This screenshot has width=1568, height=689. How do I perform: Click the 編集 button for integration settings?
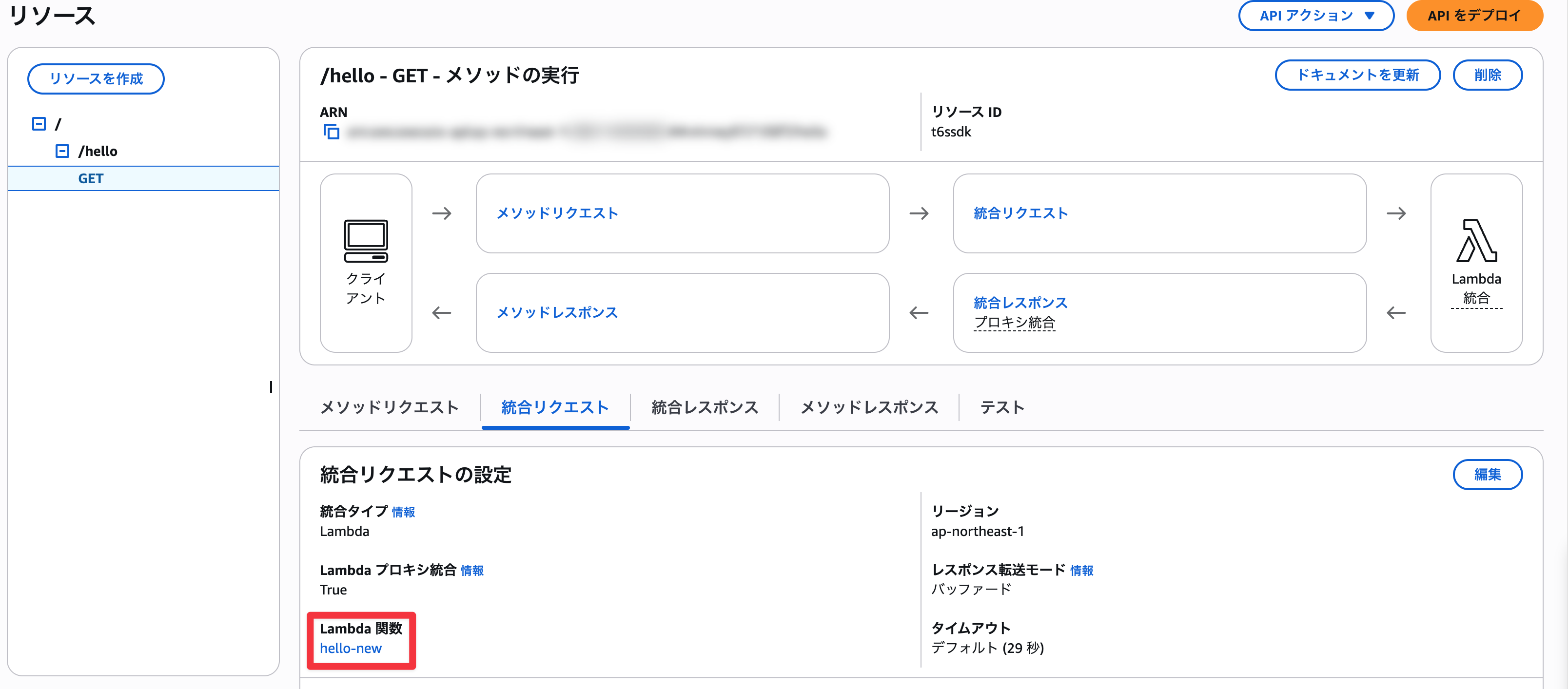[1487, 474]
